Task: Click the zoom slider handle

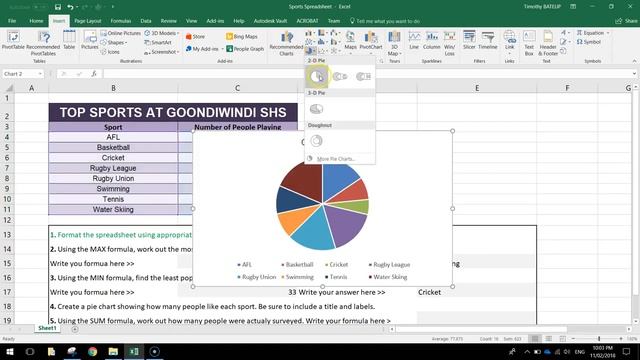Action: click(x=599, y=339)
